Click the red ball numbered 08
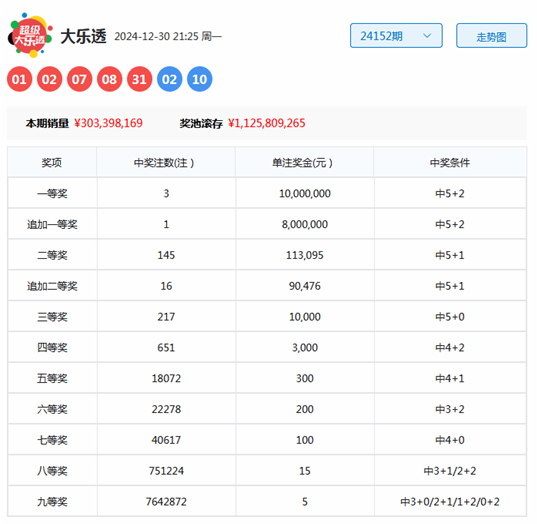Screen dimensions: 537x524 tap(109, 79)
